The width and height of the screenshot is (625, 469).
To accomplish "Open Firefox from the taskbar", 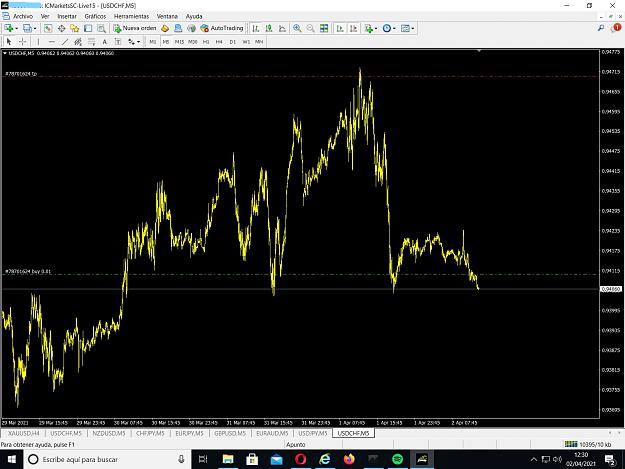I will click(x=349, y=459).
